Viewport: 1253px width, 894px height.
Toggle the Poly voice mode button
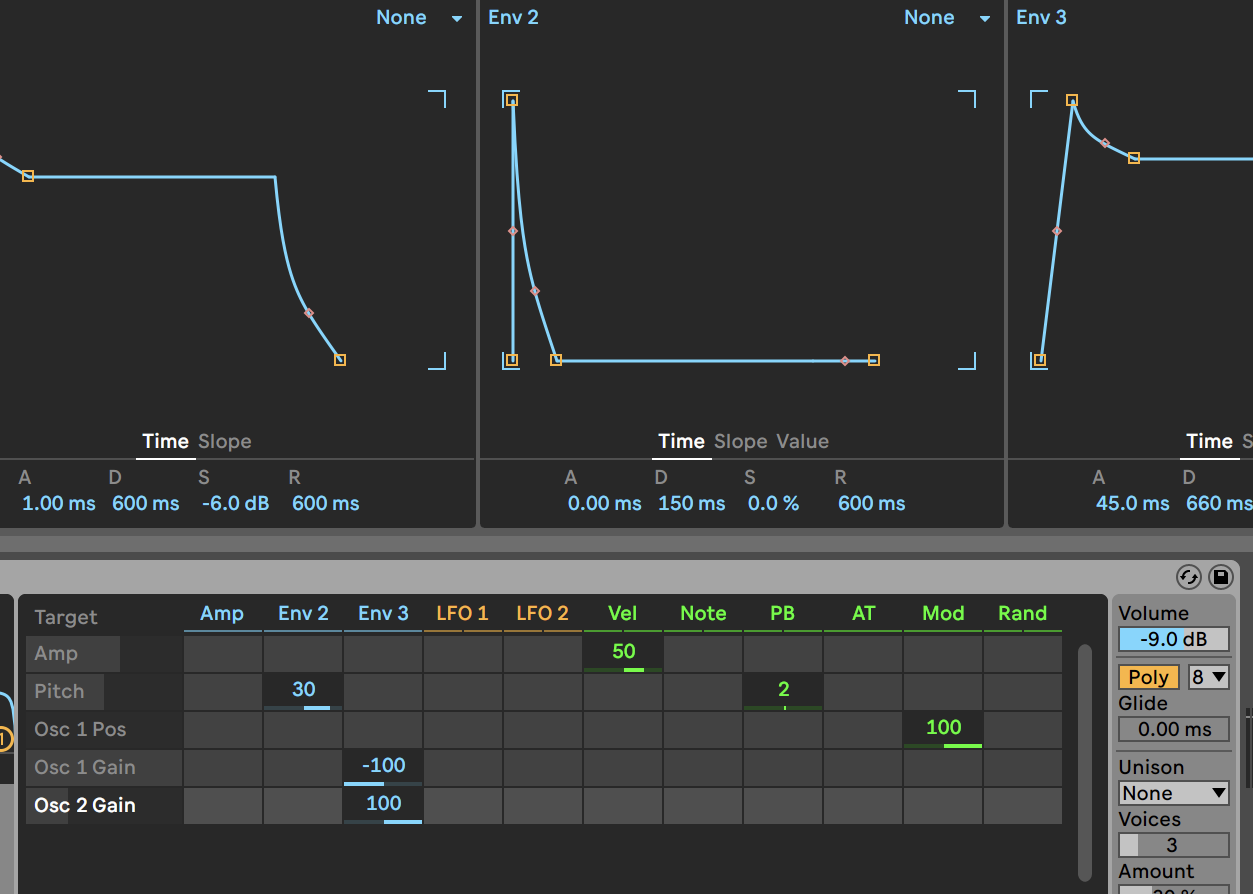point(1148,677)
